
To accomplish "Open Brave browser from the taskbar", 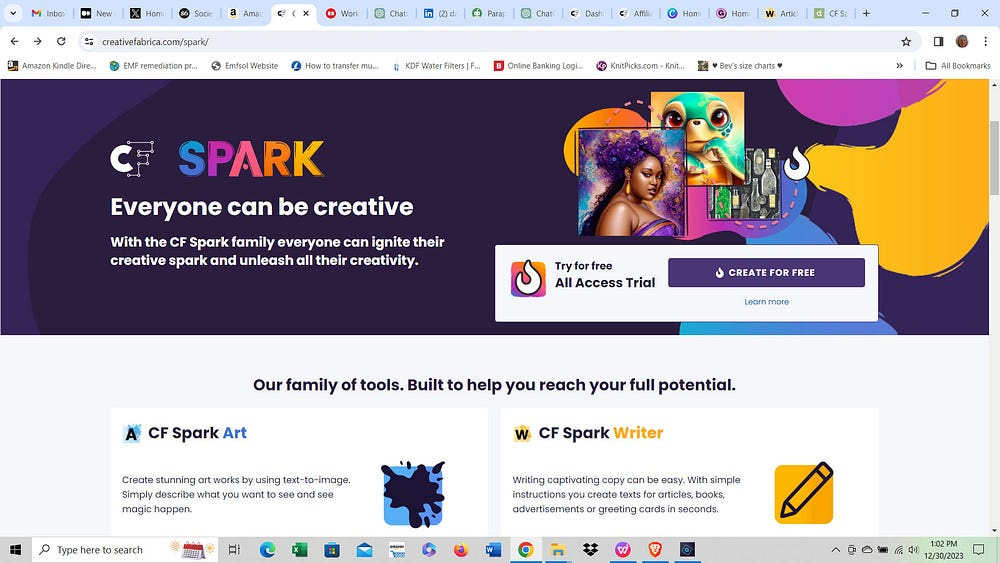I will pyautogui.click(x=655, y=550).
